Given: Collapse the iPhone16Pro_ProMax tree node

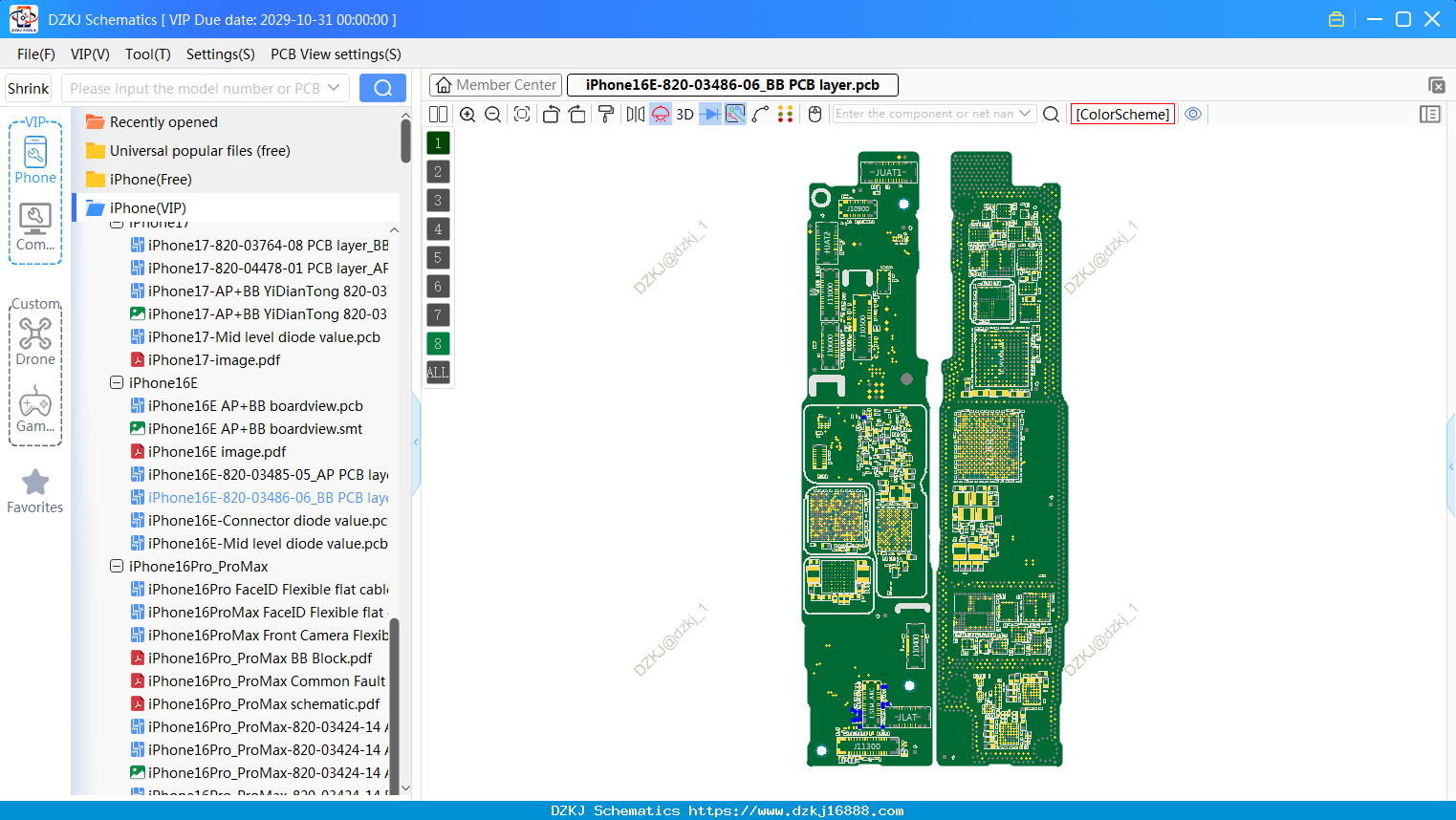Looking at the screenshot, I should (x=117, y=566).
